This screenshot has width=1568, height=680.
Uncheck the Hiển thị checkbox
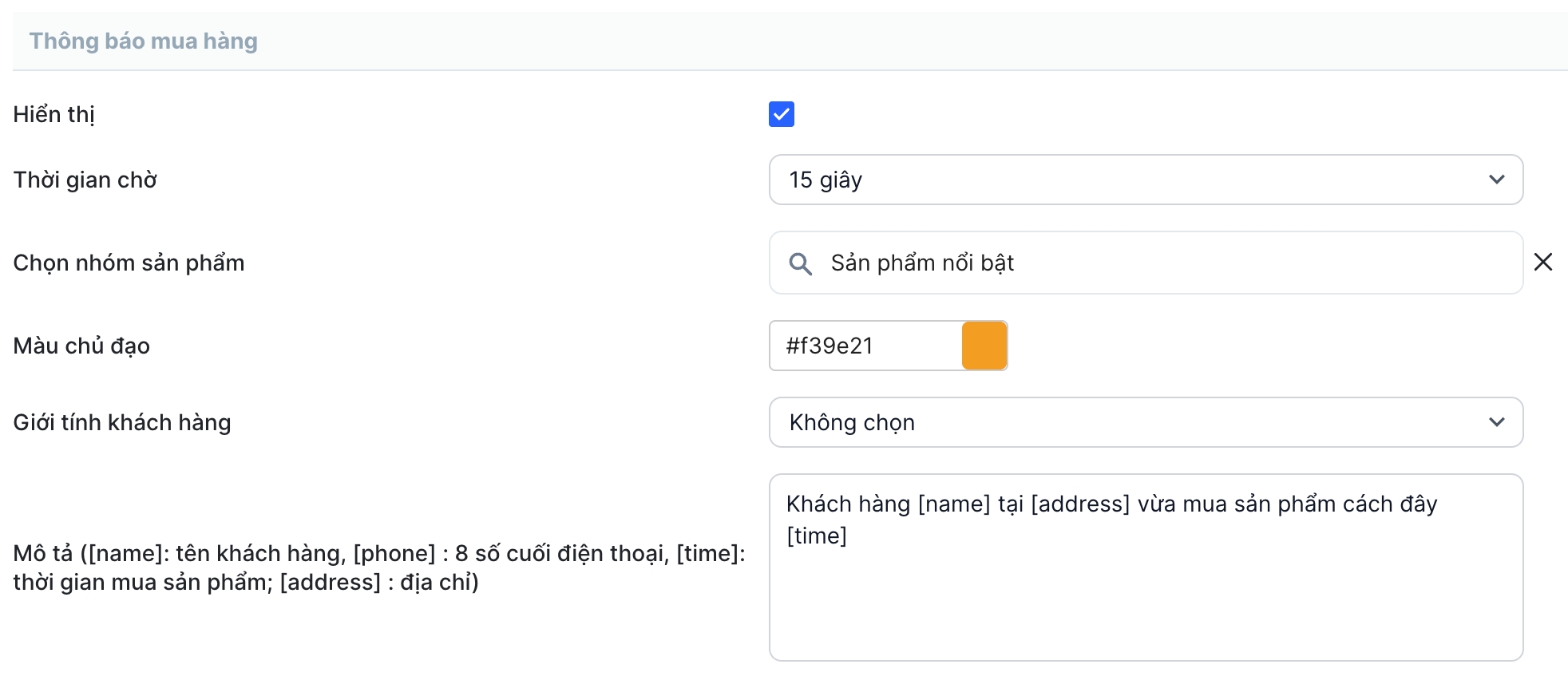[x=781, y=114]
